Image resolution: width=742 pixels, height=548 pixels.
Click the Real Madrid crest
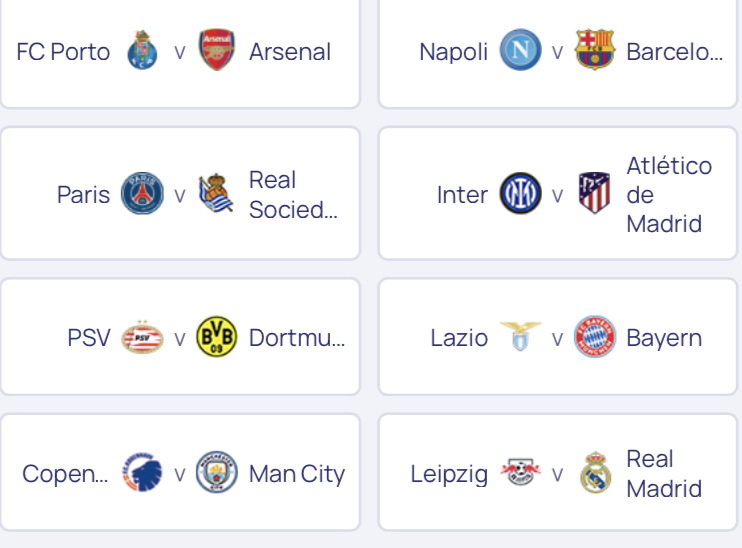(595, 472)
